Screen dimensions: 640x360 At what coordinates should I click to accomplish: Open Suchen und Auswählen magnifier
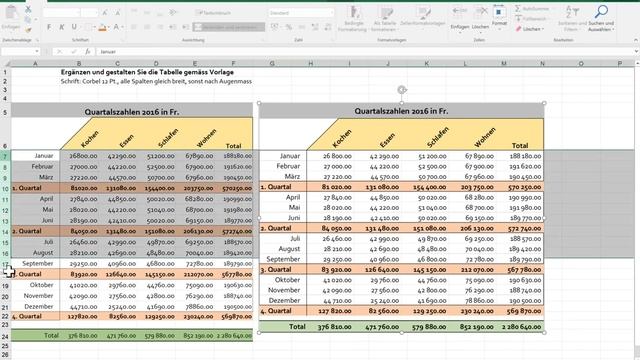click(x=601, y=19)
